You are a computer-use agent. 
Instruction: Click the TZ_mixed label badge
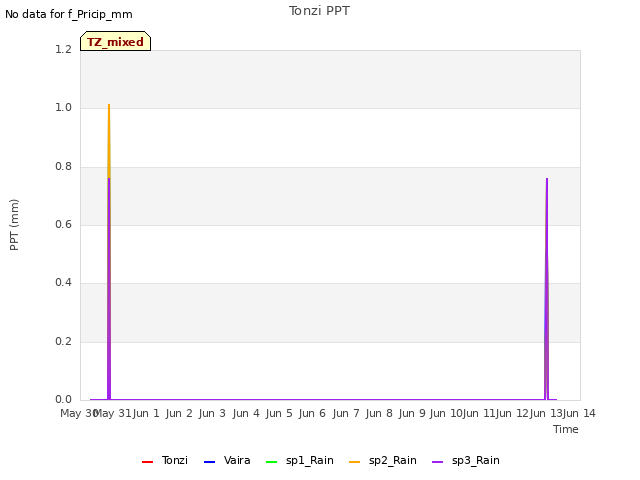[116, 41]
